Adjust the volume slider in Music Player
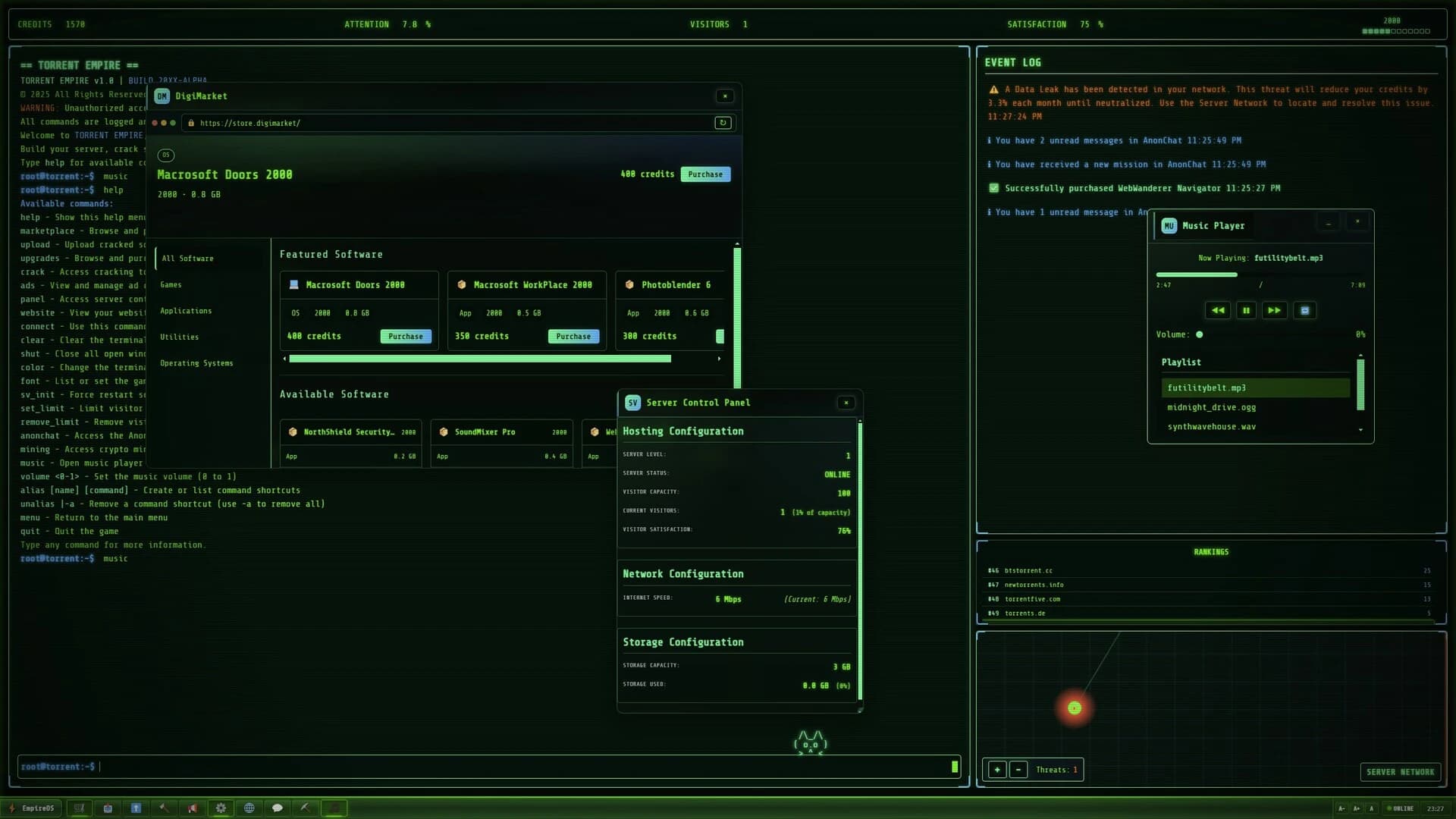 pyautogui.click(x=1200, y=334)
